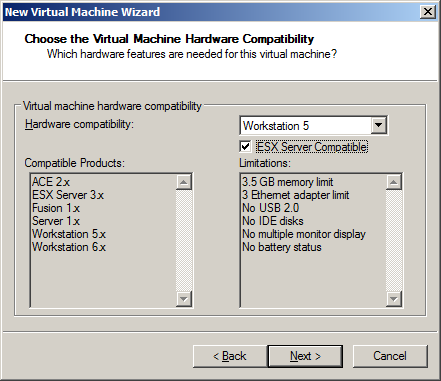Click the No IDE disks limitation

(273, 221)
